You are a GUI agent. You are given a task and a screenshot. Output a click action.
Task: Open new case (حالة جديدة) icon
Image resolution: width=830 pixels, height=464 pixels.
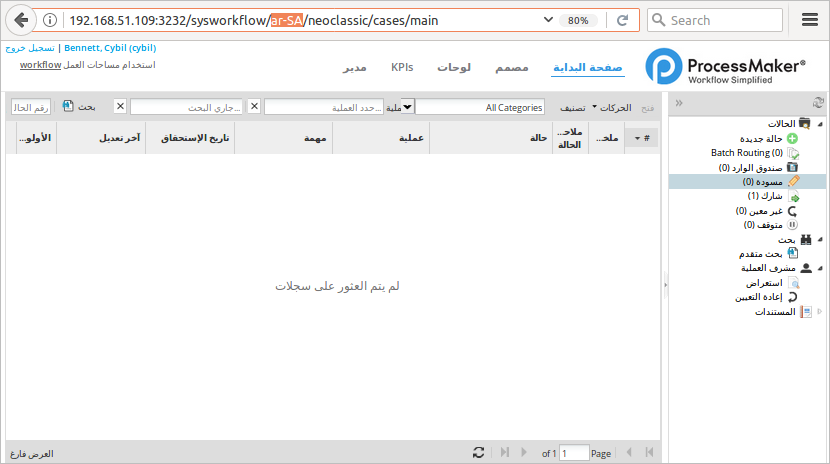[793, 138]
